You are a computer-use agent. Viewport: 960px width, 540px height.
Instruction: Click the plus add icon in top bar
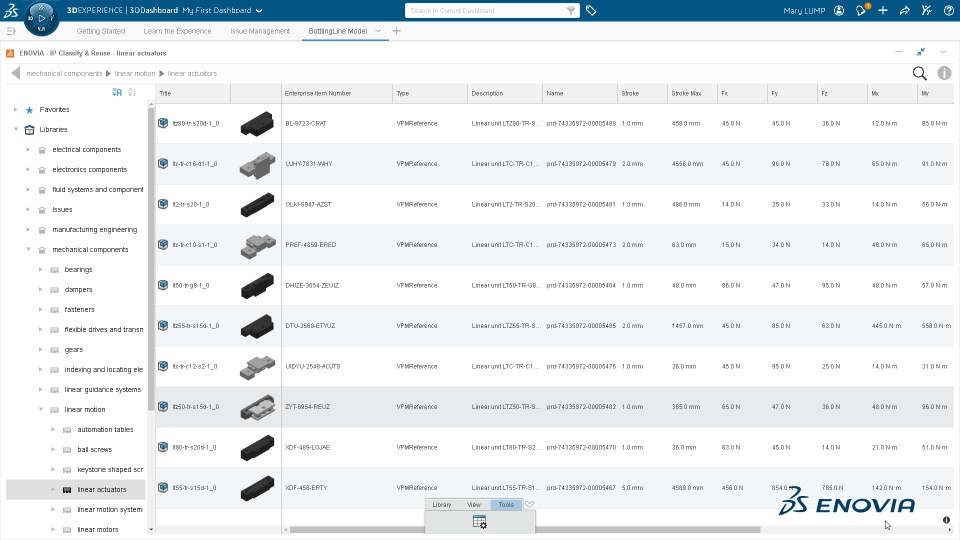point(883,10)
